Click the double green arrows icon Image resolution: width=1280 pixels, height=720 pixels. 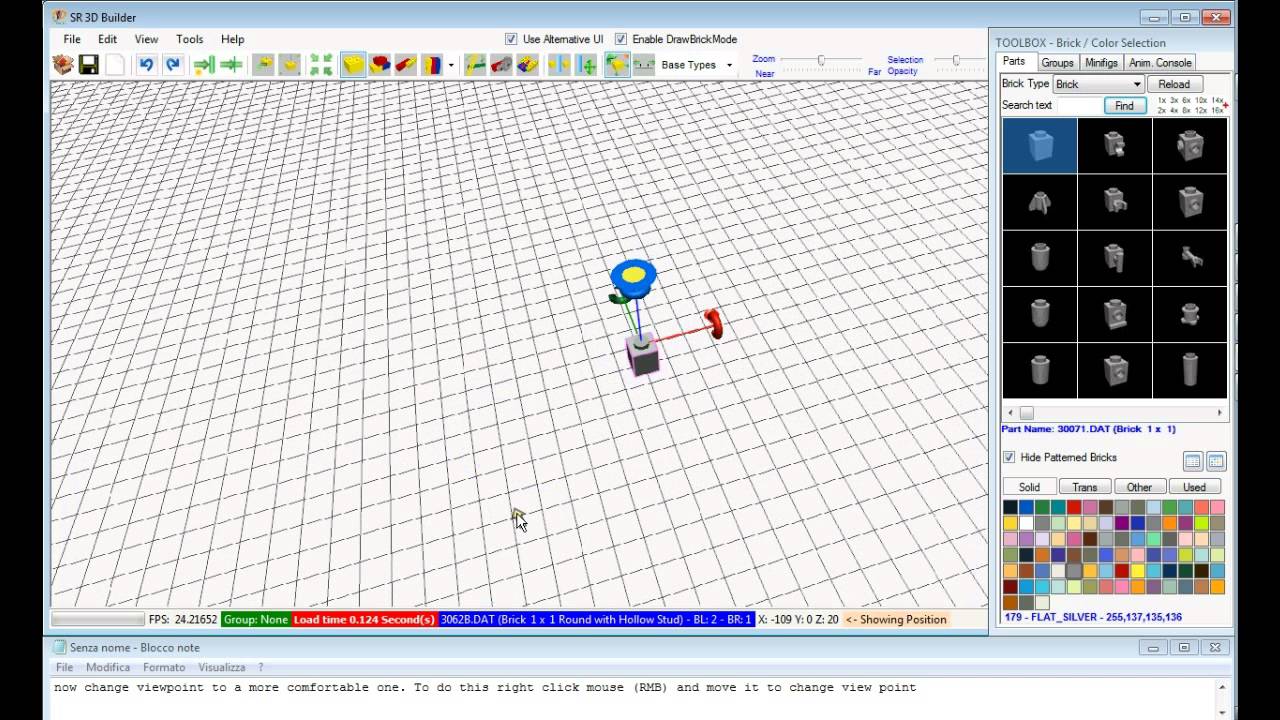pyautogui.click(x=231, y=65)
